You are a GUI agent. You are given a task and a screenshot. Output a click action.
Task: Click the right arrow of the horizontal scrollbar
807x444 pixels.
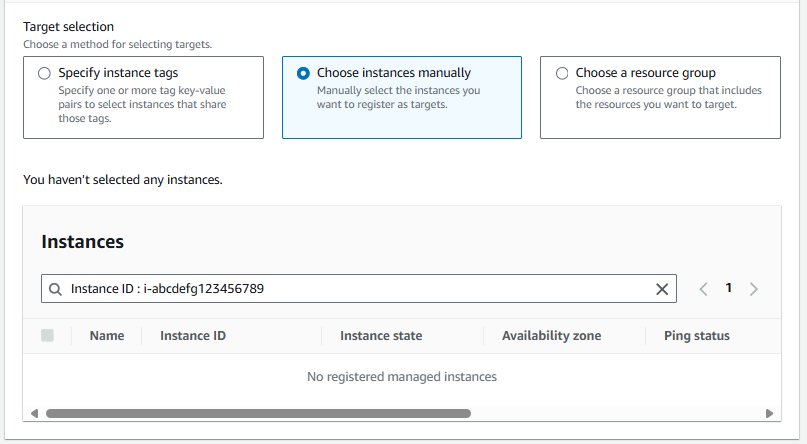coord(769,414)
